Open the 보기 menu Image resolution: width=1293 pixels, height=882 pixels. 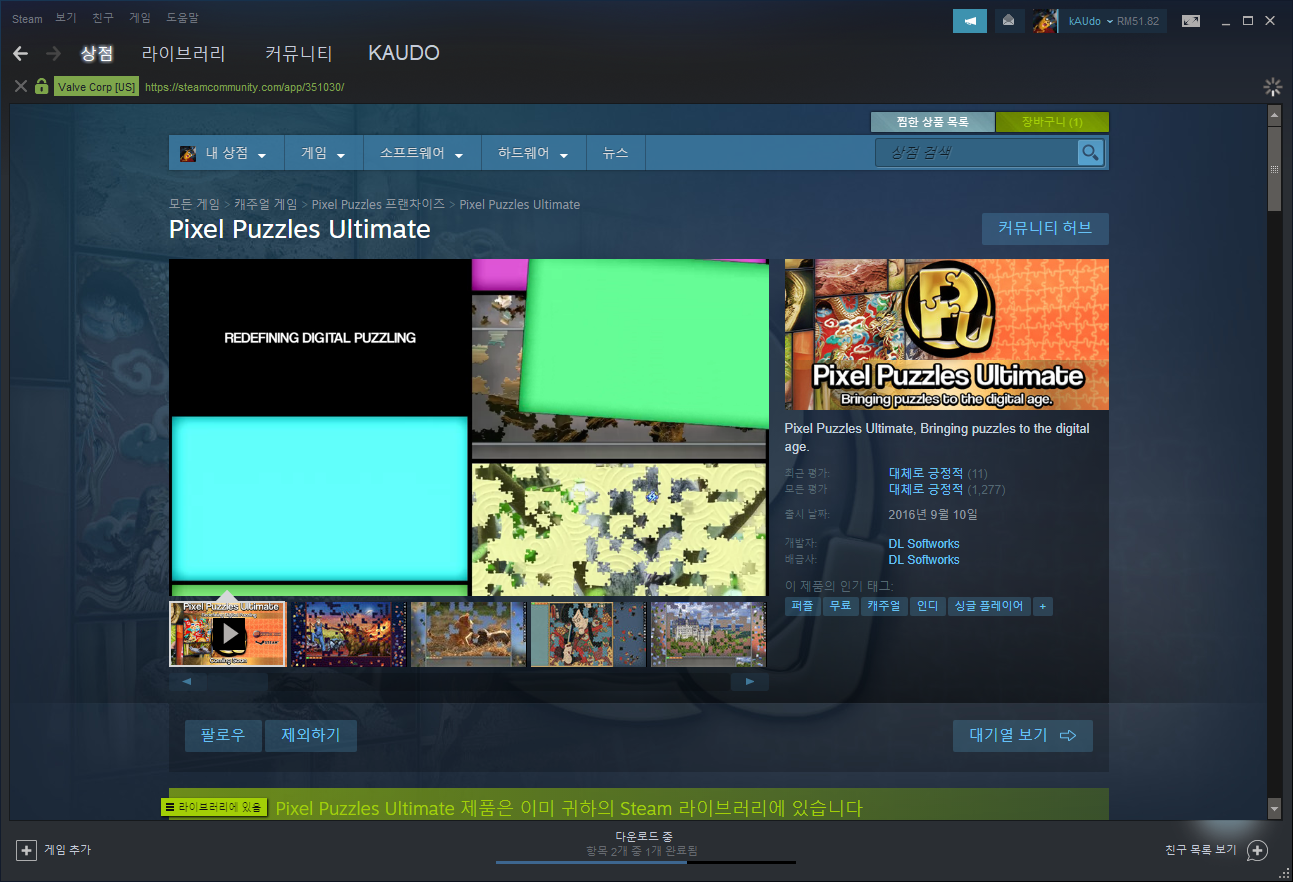66,19
